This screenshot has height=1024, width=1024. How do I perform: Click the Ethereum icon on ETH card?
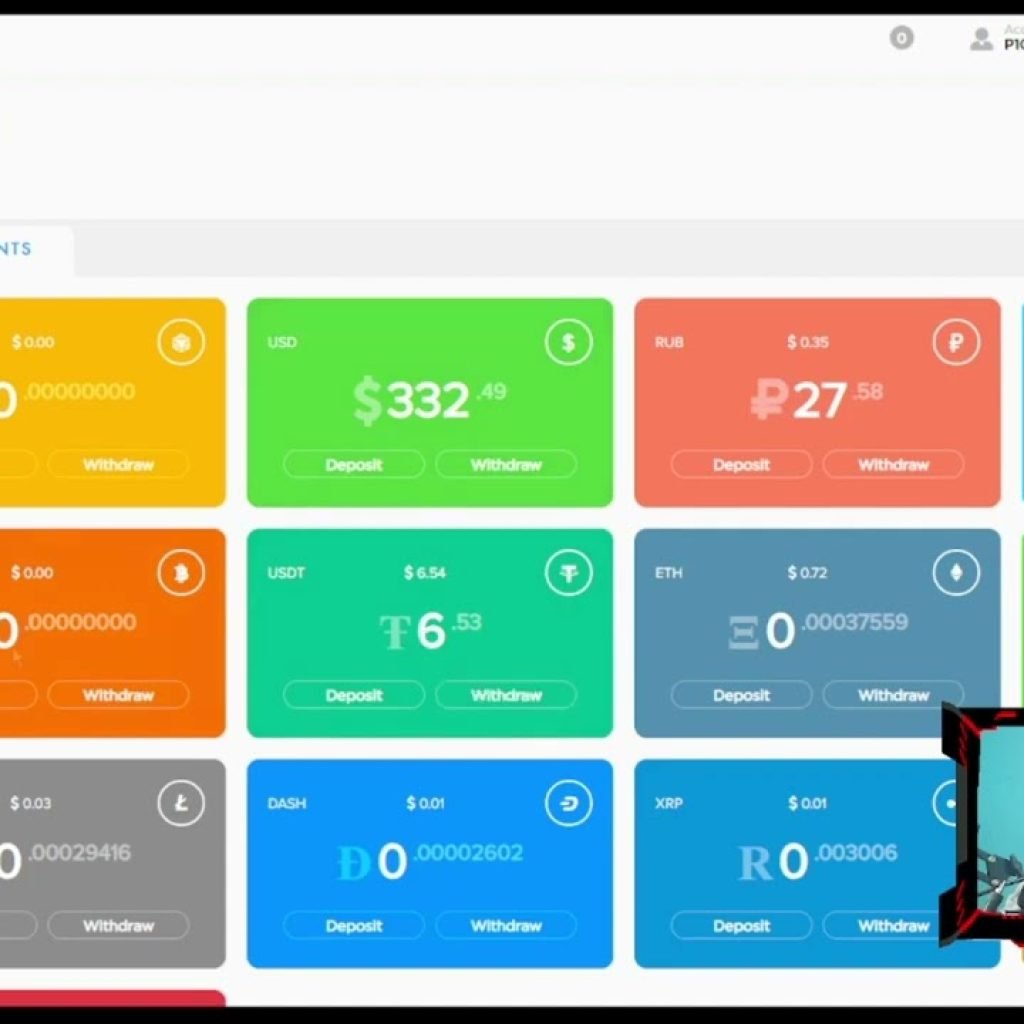point(956,573)
